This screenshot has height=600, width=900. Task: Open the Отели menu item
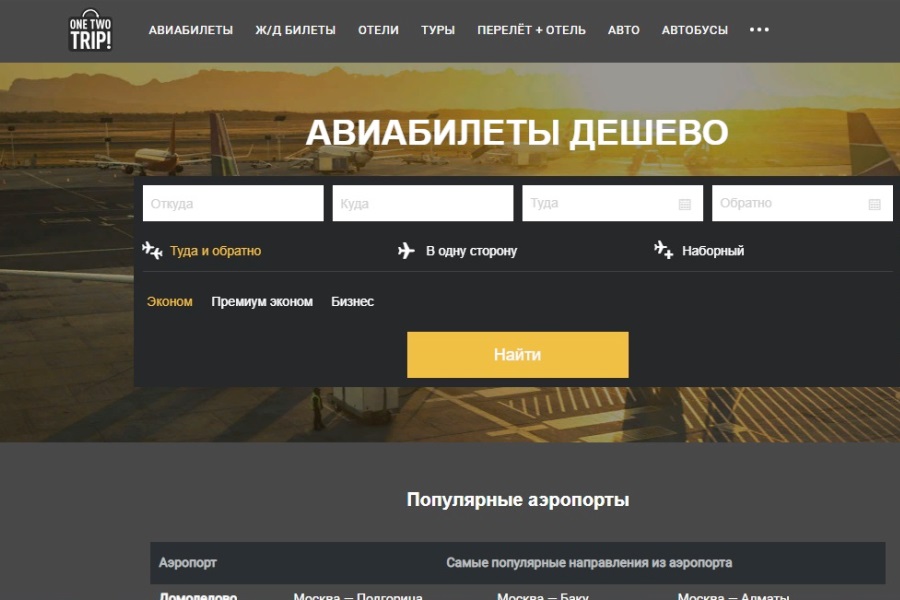378,30
